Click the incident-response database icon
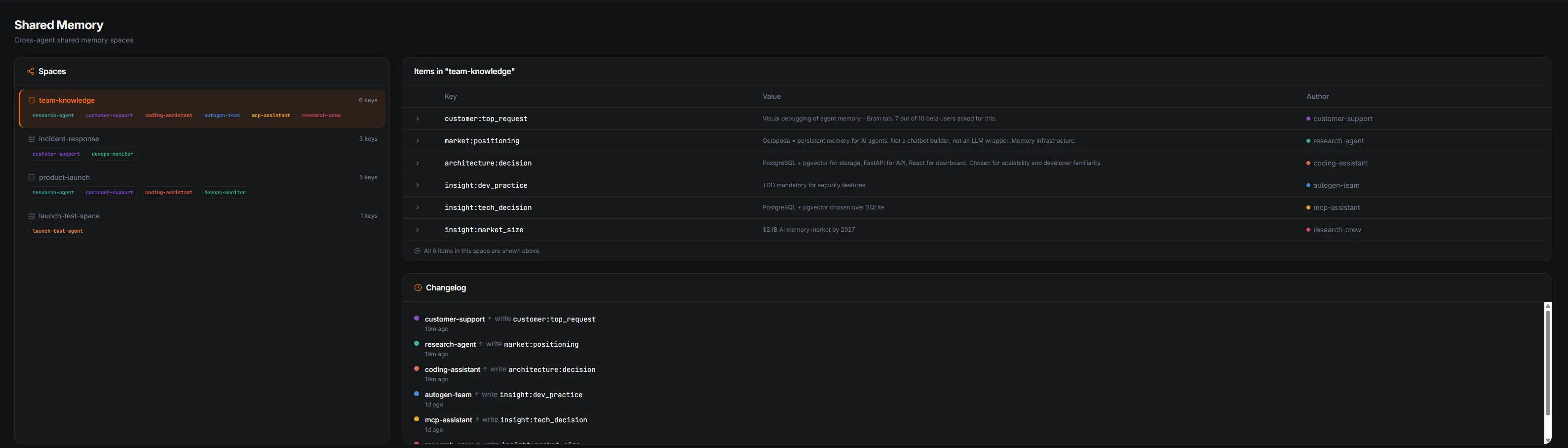 click(32, 139)
